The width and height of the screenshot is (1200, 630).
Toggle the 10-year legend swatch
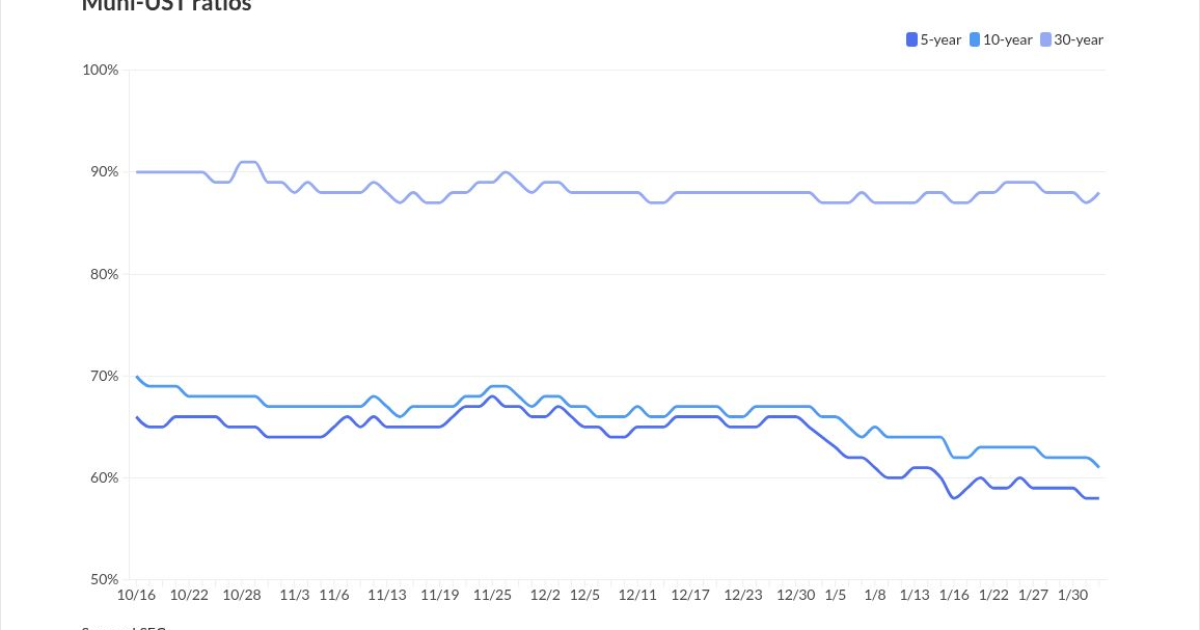[975, 40]
